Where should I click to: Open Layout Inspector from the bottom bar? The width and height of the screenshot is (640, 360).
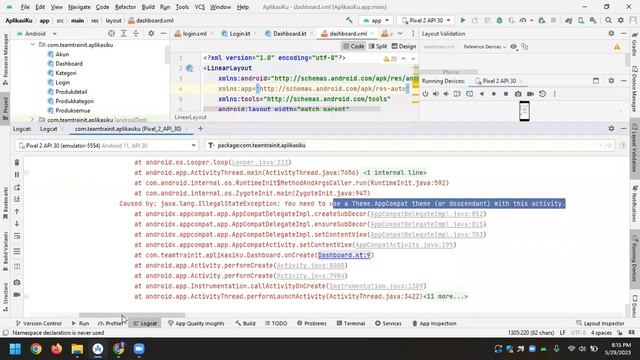600,323
